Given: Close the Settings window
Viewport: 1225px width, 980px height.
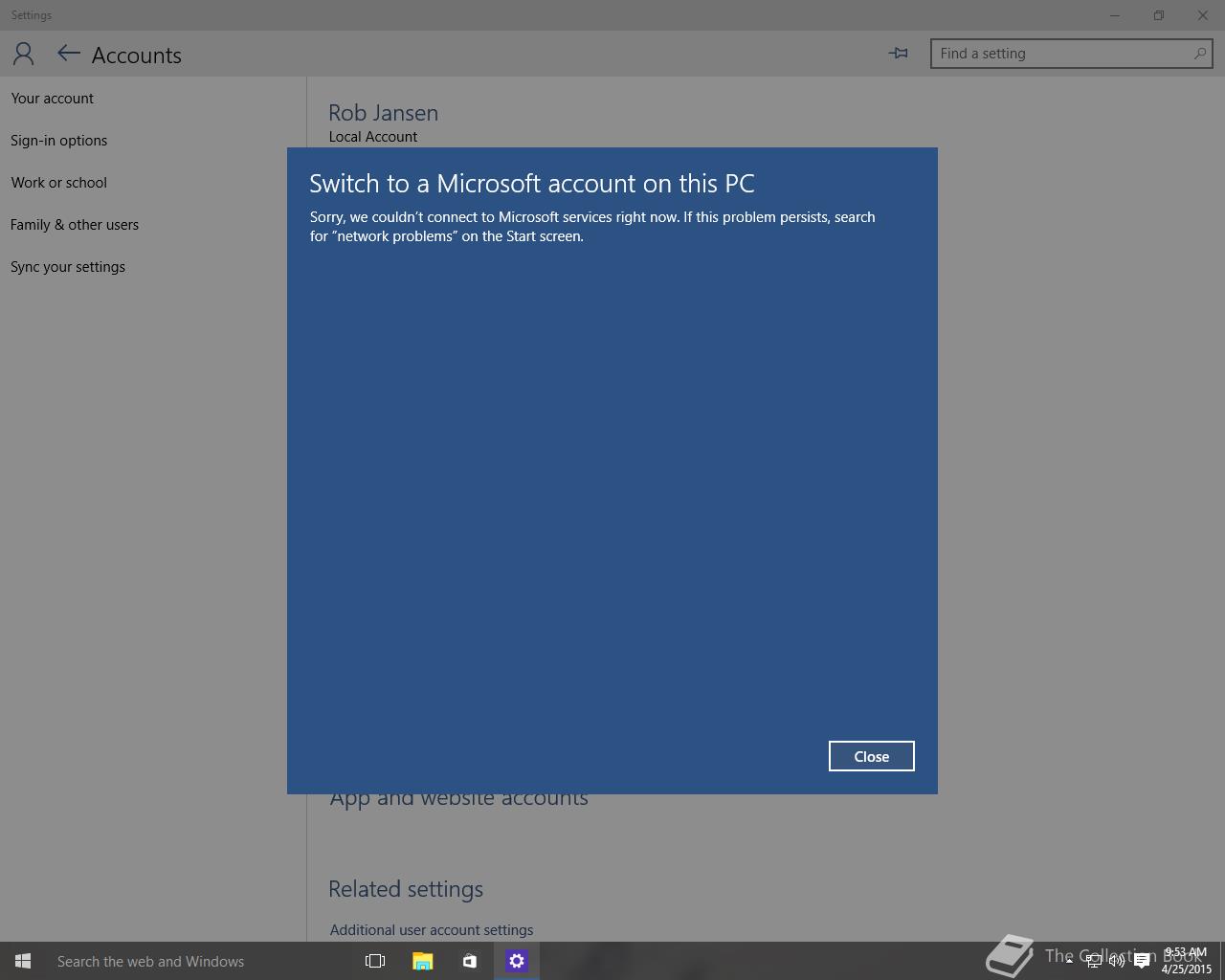Looking at the screenshot, I should (1203, 15).
